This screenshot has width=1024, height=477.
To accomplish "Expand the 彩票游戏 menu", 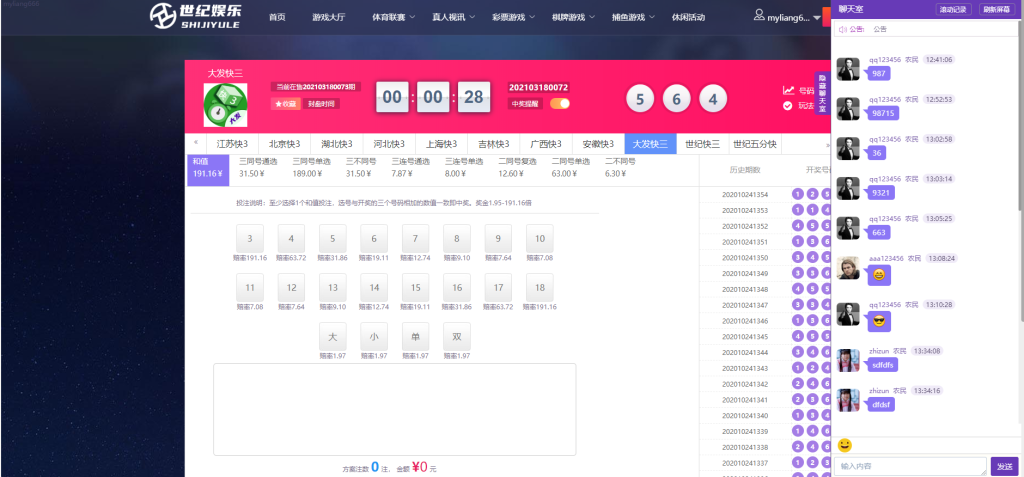I will tap(514, 17).
